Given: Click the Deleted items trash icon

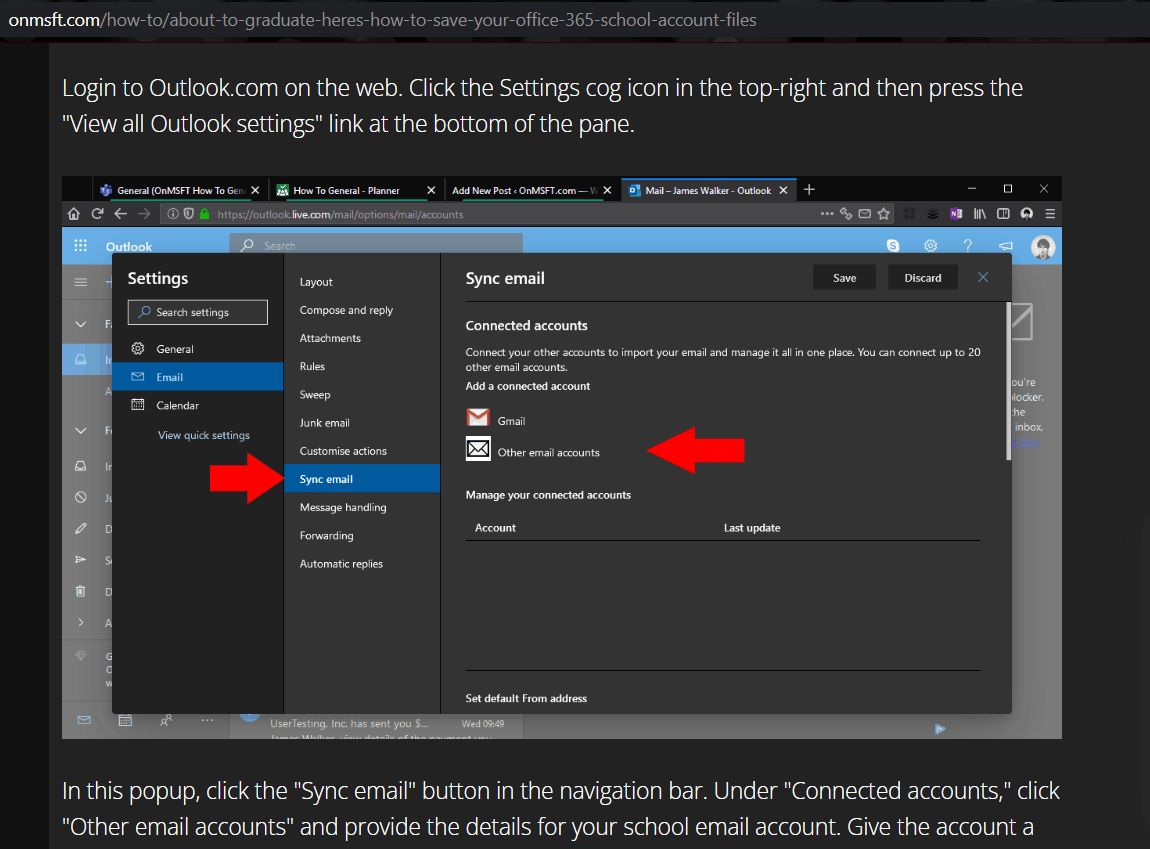Looking at the screenshot, I should click(81, 591).
